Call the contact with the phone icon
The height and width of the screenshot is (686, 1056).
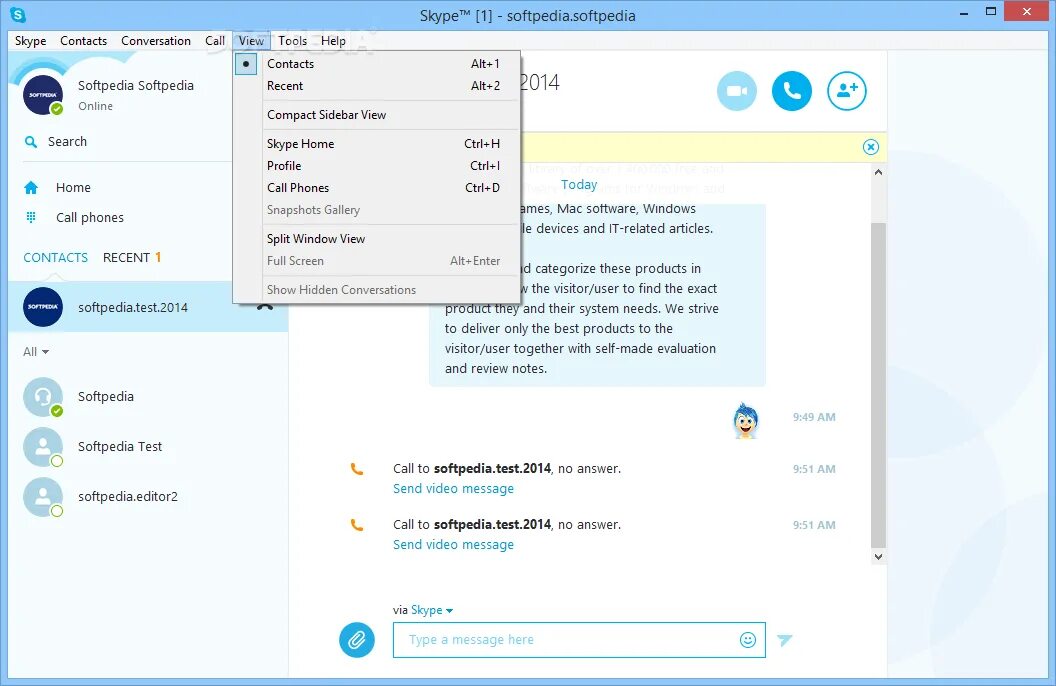pyautogui.click(x=792, y=91)
